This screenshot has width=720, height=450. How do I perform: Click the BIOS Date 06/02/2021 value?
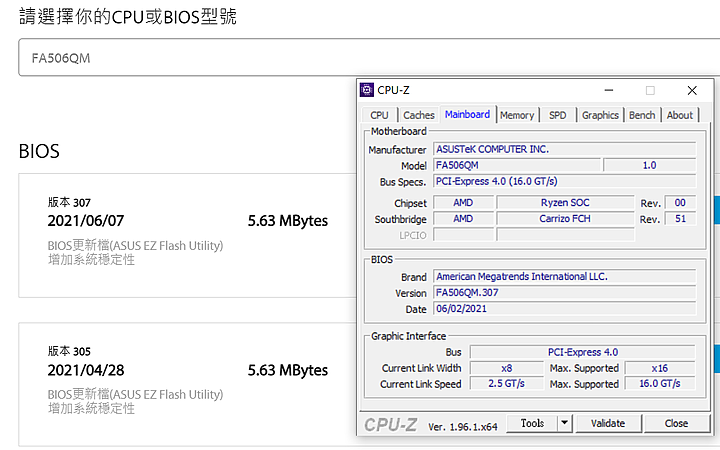click(x=564, y=309)
